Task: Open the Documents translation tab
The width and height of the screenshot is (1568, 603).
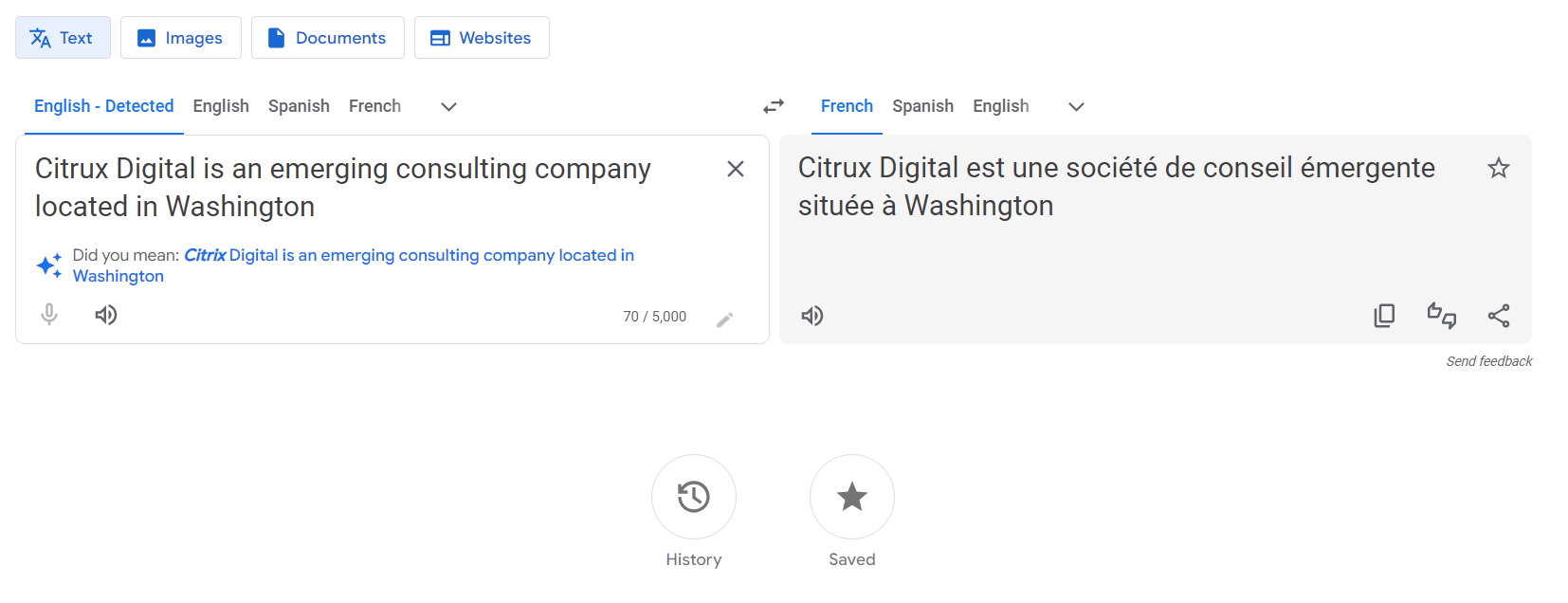Action: [x=327, y=37]
